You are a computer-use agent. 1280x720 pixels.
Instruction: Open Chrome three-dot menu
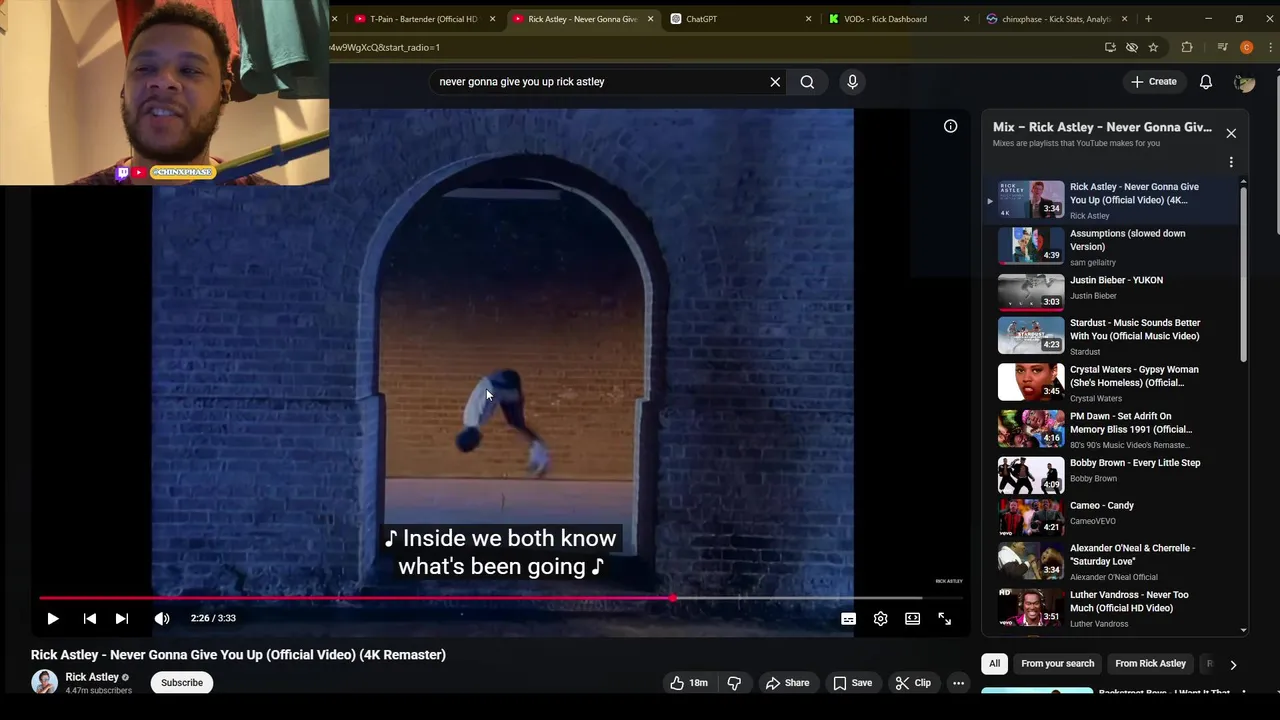(x=1271, y=47)
